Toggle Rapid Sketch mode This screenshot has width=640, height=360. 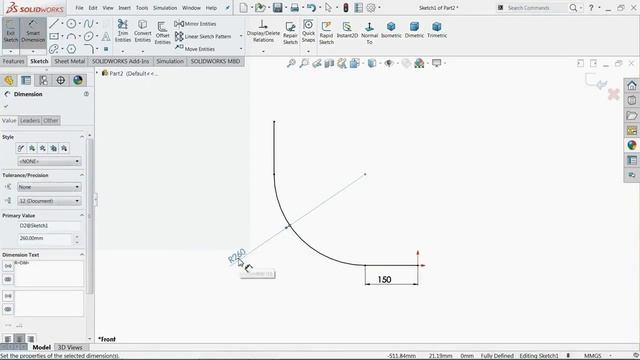pyautogui.click(x=326, y=33)
